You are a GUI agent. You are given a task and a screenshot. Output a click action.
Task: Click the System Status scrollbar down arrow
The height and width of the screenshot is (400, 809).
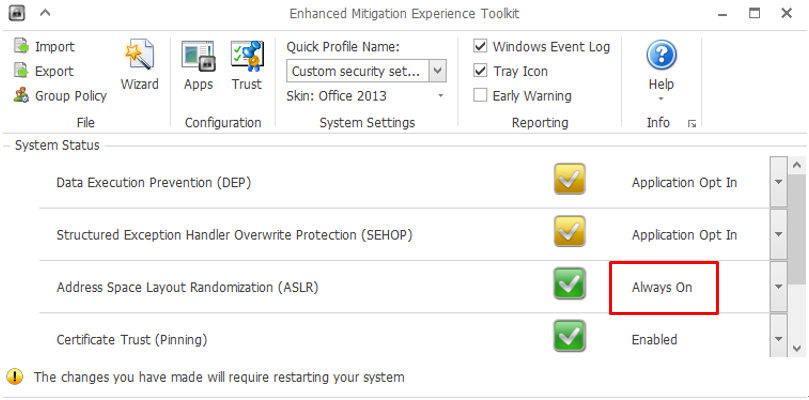(x=797, y=348)
